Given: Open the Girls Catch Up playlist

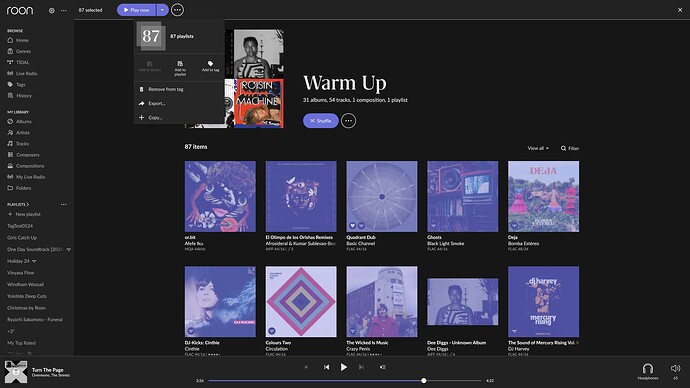Looking at the screenshot, I should click(x=22, y=238).
